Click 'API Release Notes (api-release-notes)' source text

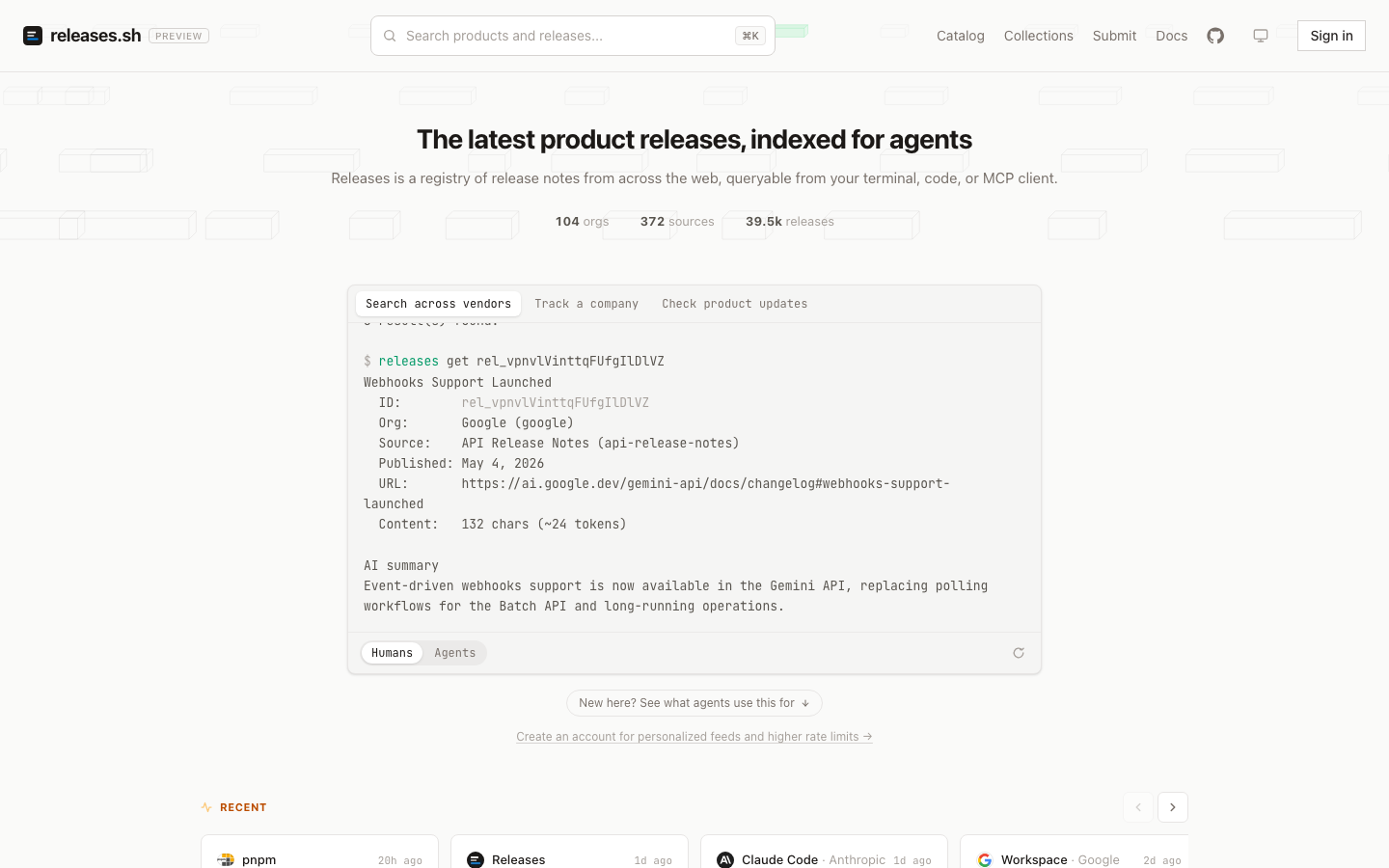tap(600, 444)
